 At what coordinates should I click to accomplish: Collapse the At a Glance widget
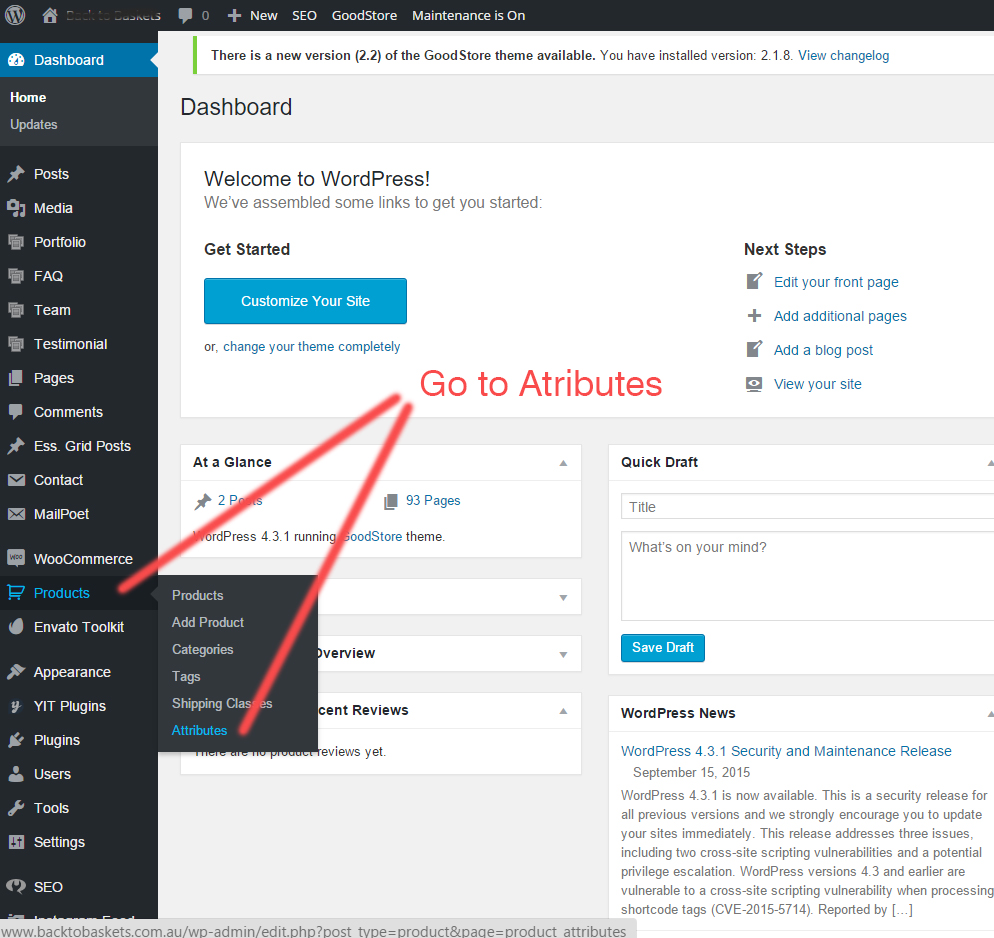coord(563,463)
